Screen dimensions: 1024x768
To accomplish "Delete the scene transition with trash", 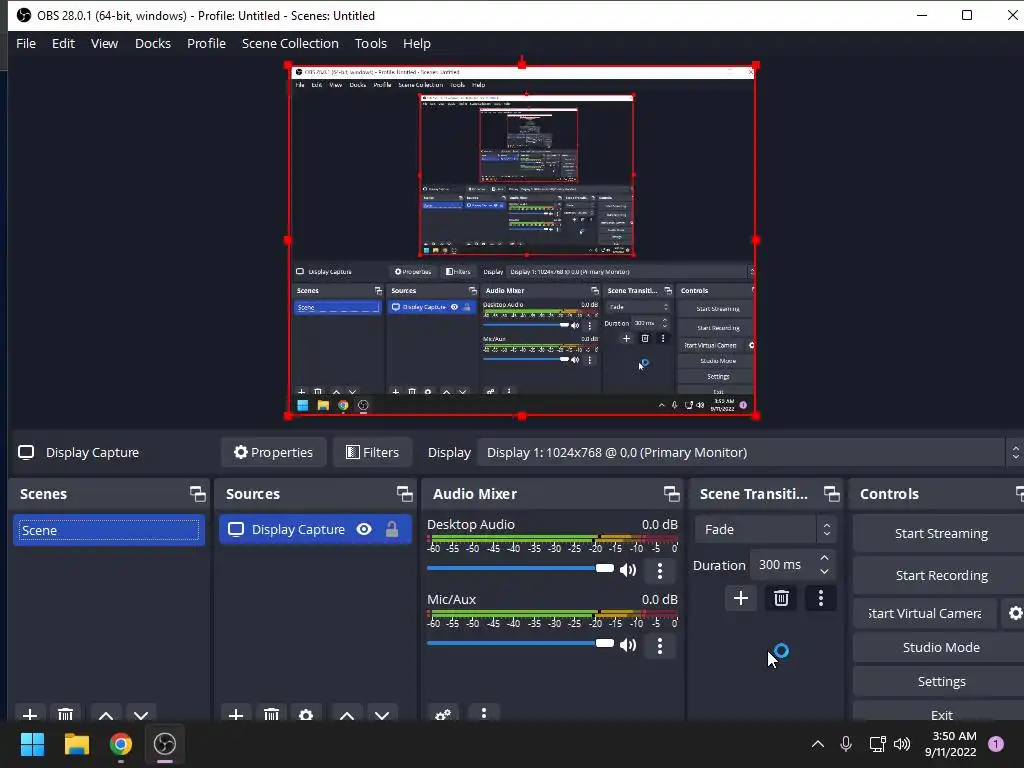I will (781, 598).
